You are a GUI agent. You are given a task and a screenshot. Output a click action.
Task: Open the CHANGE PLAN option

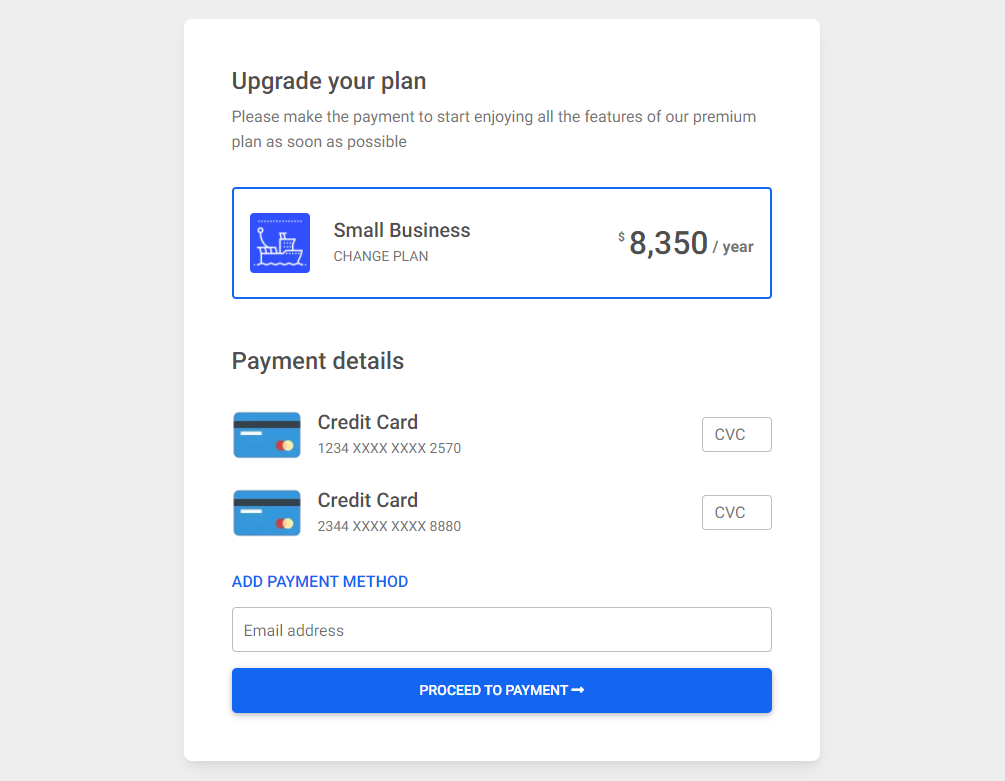click(x=380, y=256)
